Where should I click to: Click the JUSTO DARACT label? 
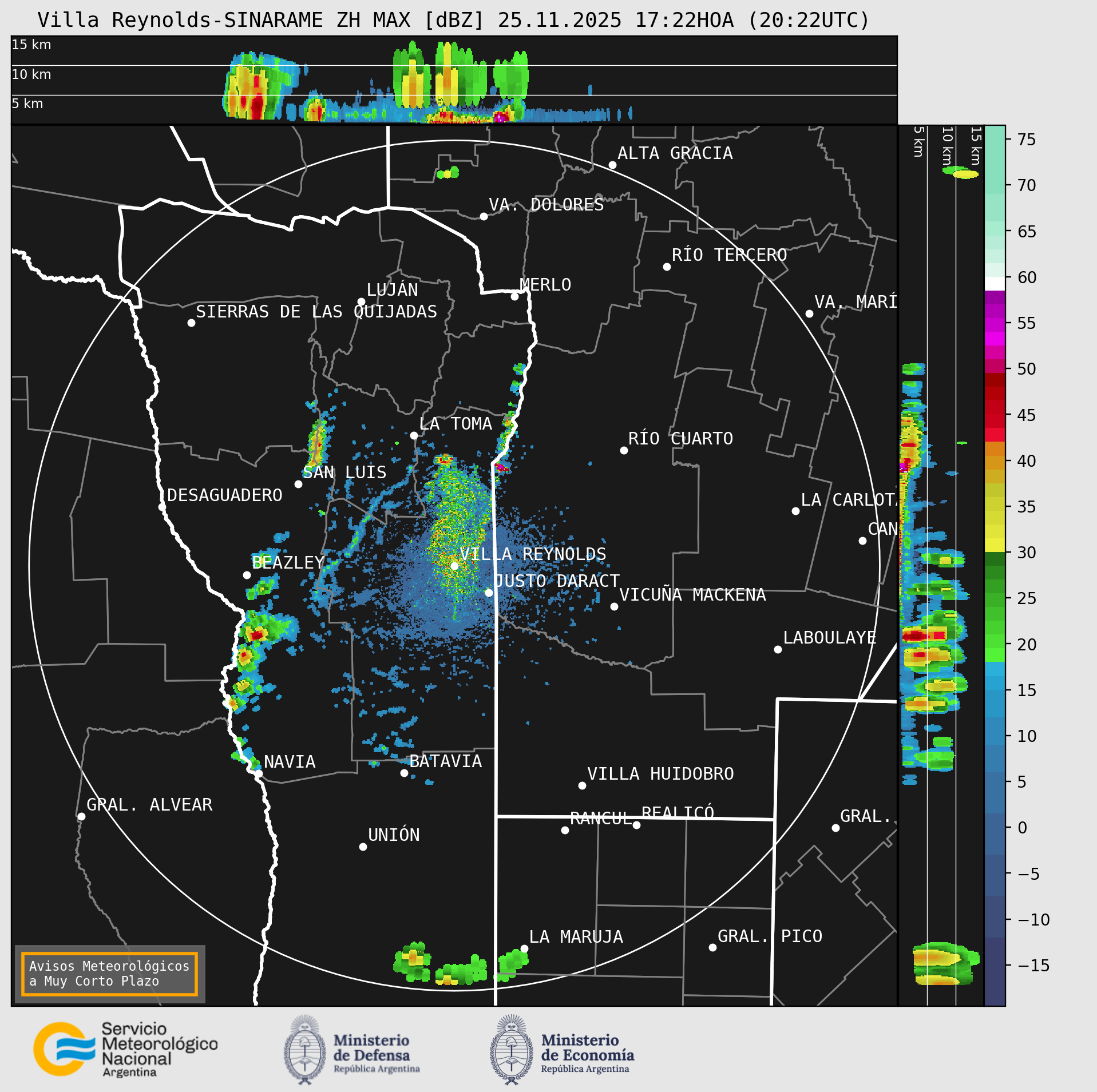(557, 581)
